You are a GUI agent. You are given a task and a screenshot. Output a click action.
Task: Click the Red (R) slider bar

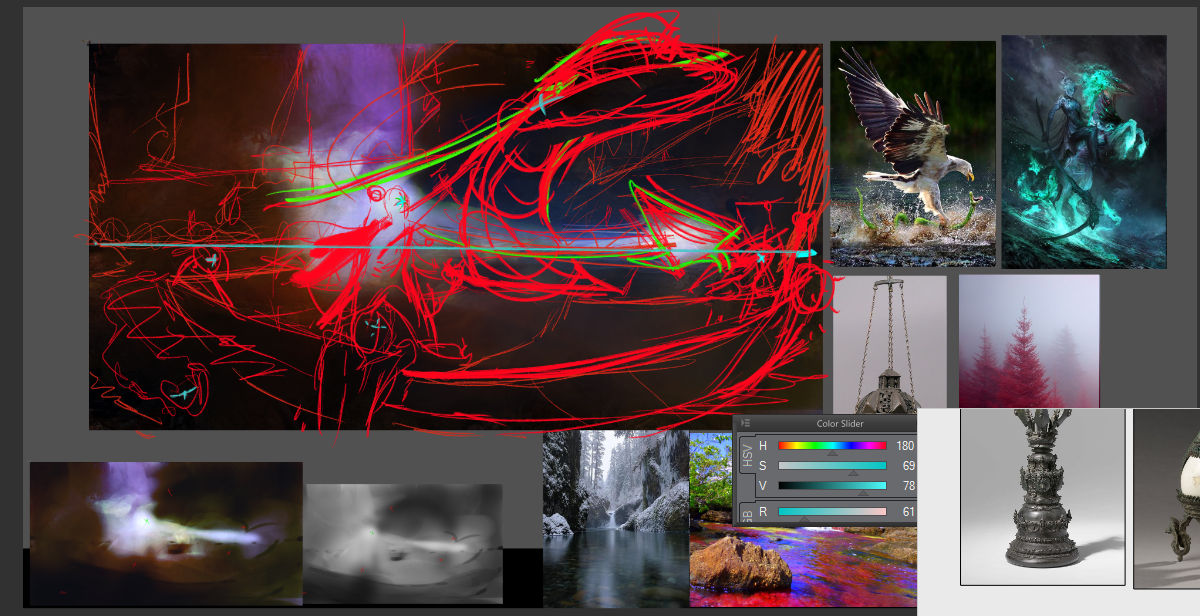tap(832, 512)
